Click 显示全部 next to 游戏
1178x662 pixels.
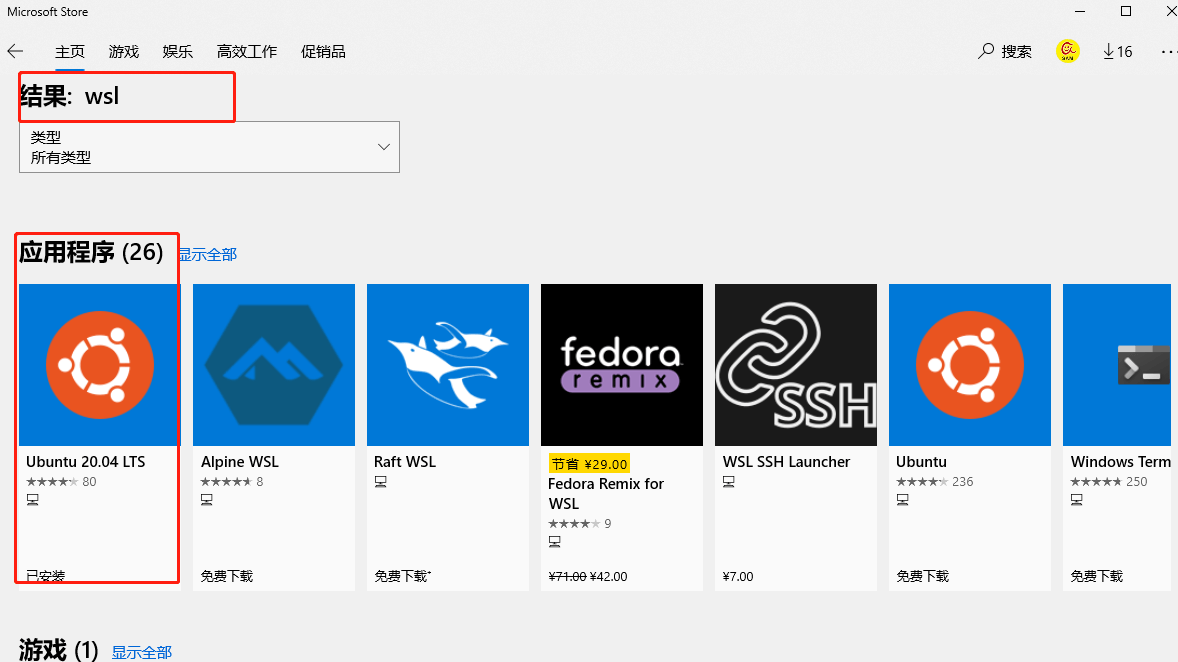point(142,652)
